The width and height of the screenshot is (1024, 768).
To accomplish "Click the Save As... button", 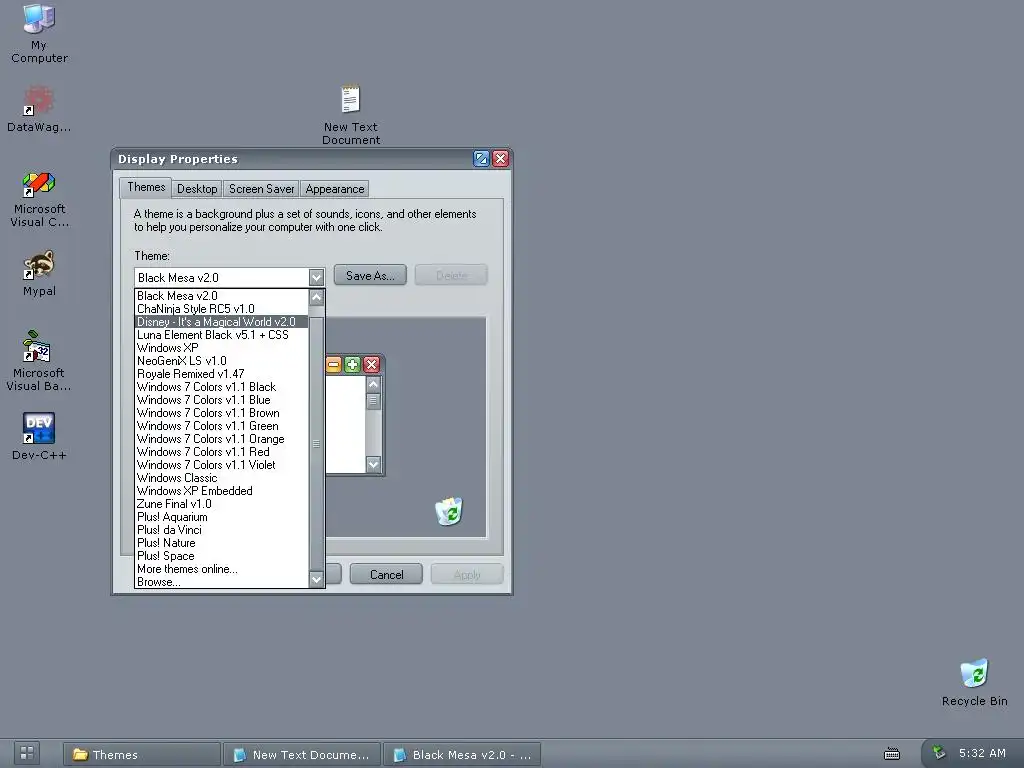I will pos(370,275).
